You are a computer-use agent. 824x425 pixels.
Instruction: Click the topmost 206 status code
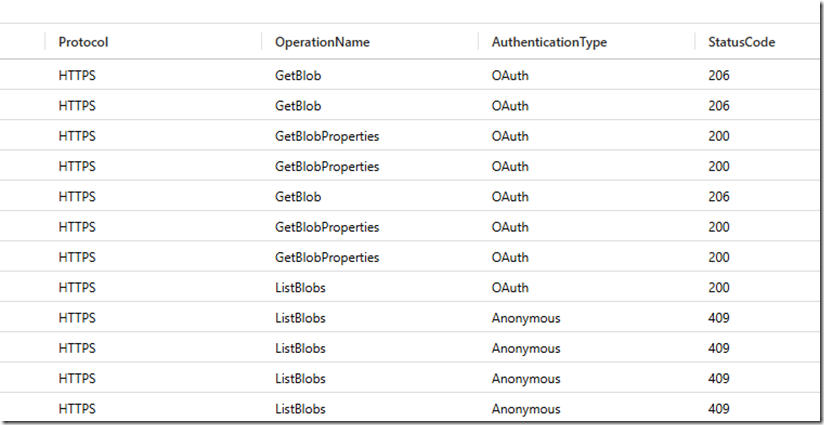pyautogui.click(x=718, y=75)
